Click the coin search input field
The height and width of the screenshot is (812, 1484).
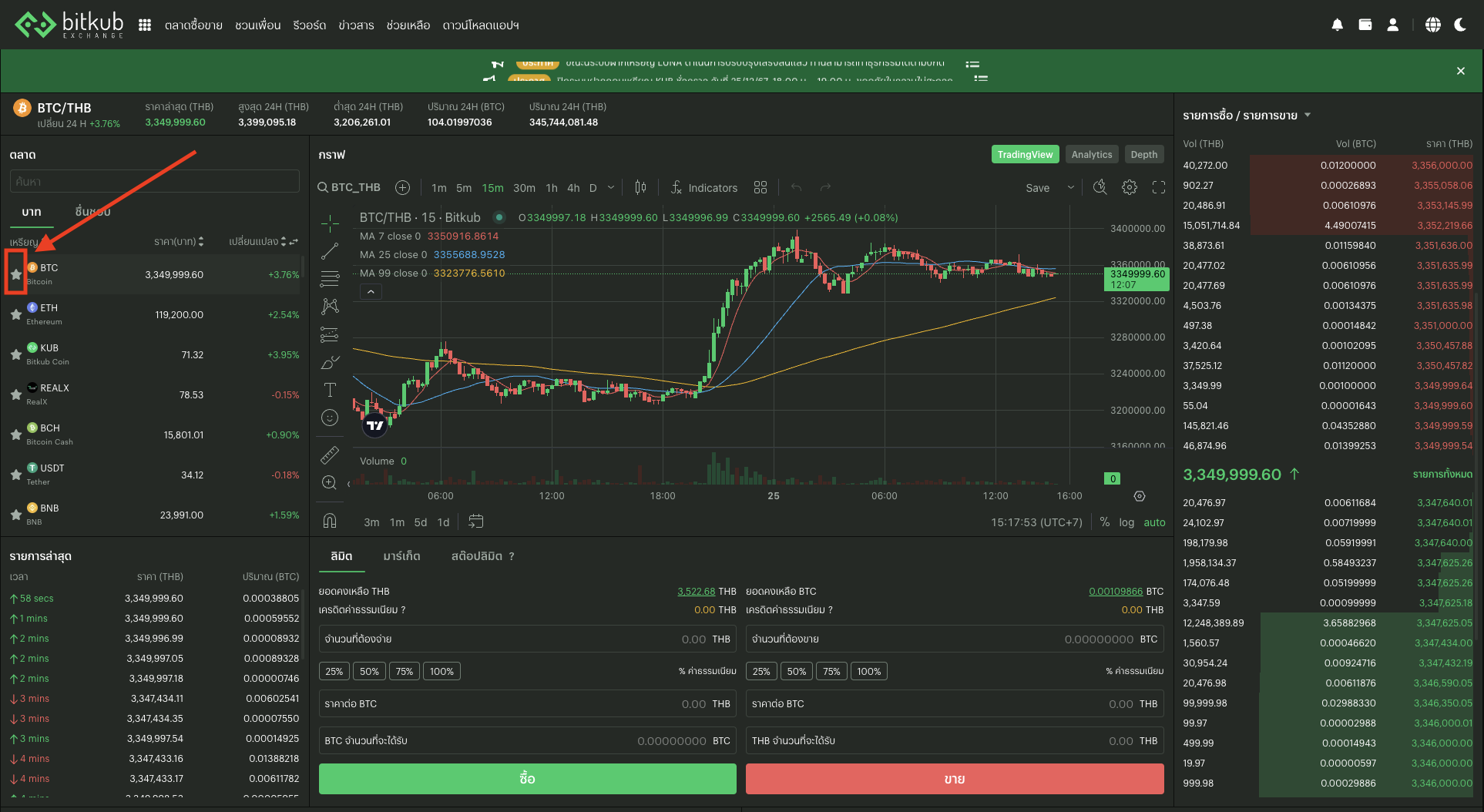(154, 182)
